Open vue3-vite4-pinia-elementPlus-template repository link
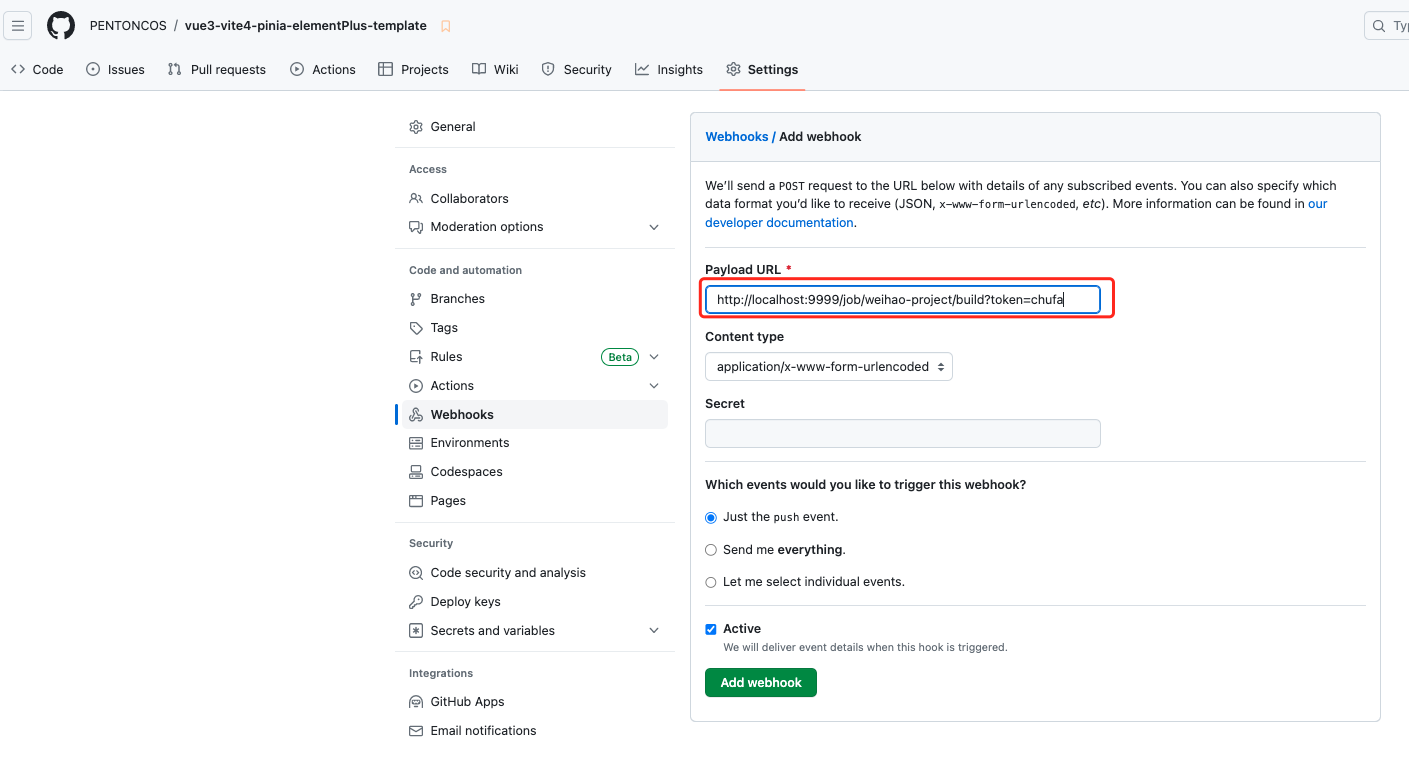 pyautogui.click(x=306, y=26)
